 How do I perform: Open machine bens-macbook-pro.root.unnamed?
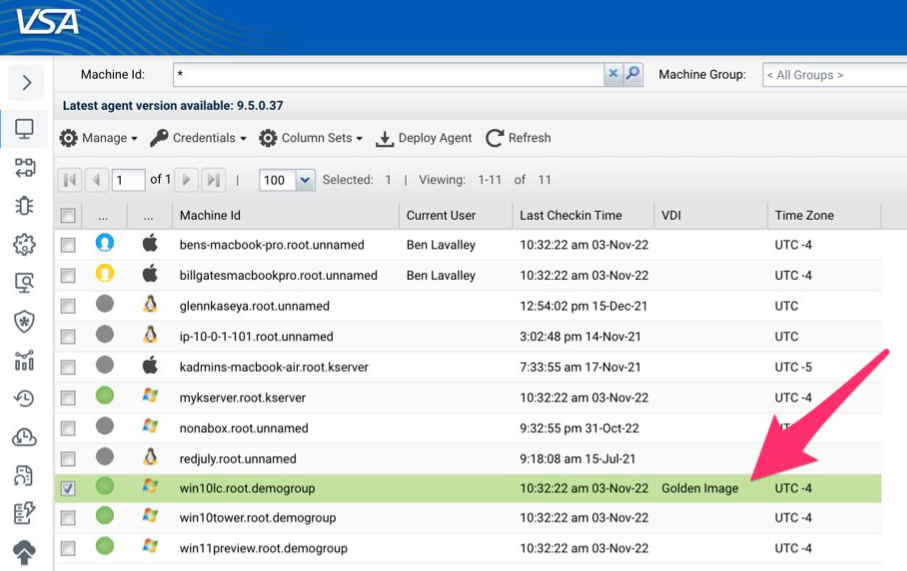pos(272,245)
